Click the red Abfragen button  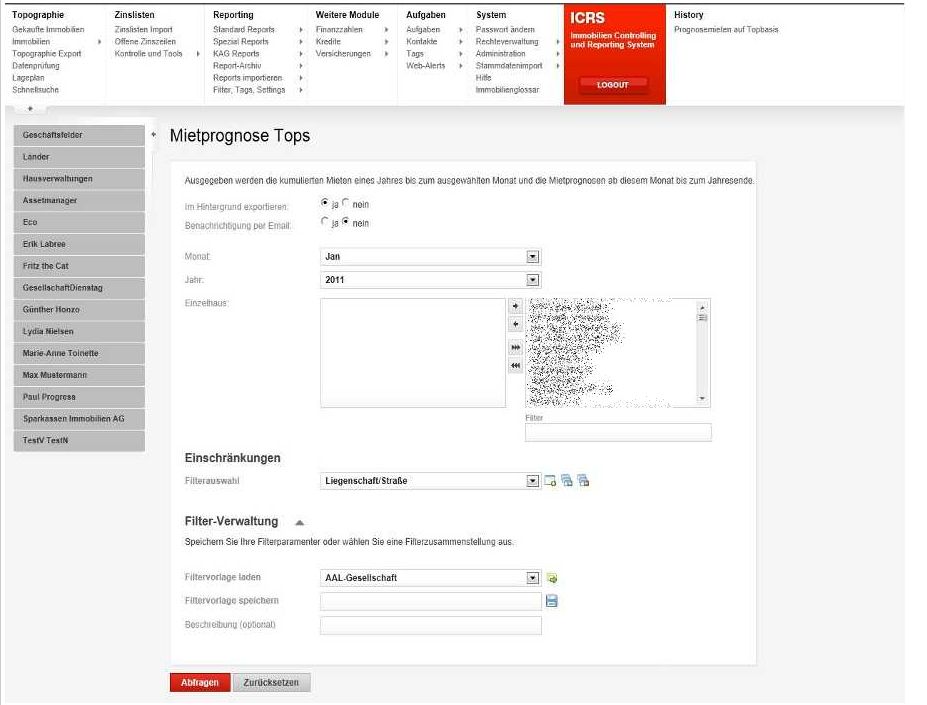pyautogui.click(x=200, y=683)
